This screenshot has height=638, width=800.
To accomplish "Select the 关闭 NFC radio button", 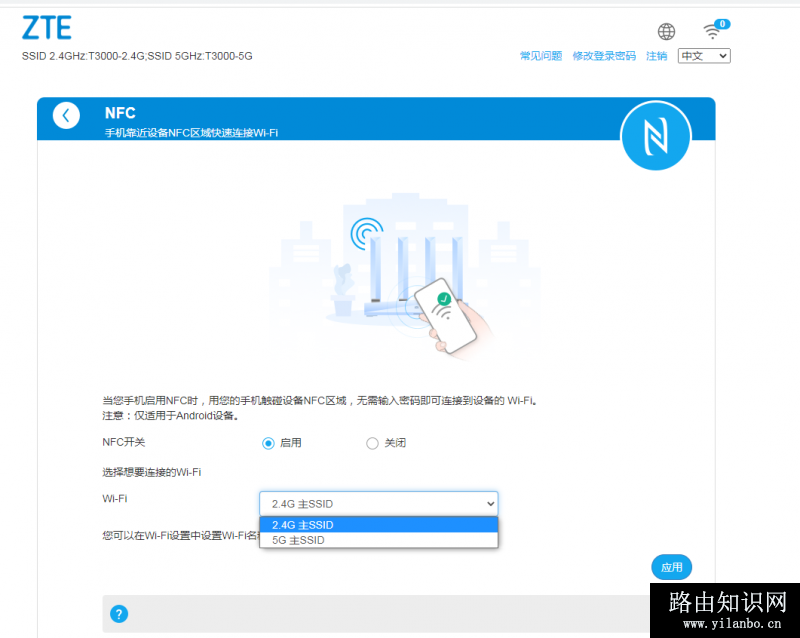I will 372,443.
